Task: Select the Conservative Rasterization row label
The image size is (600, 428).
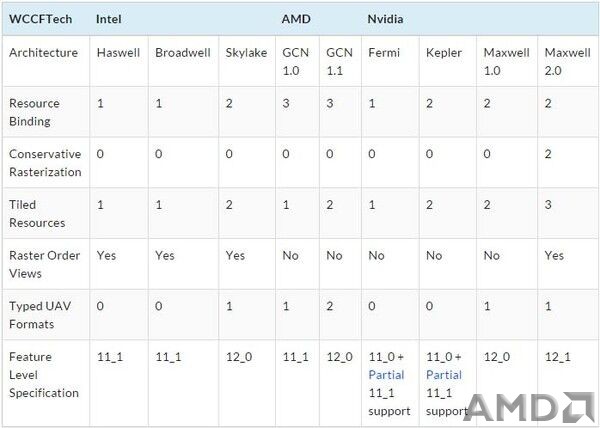Action: 45,163
